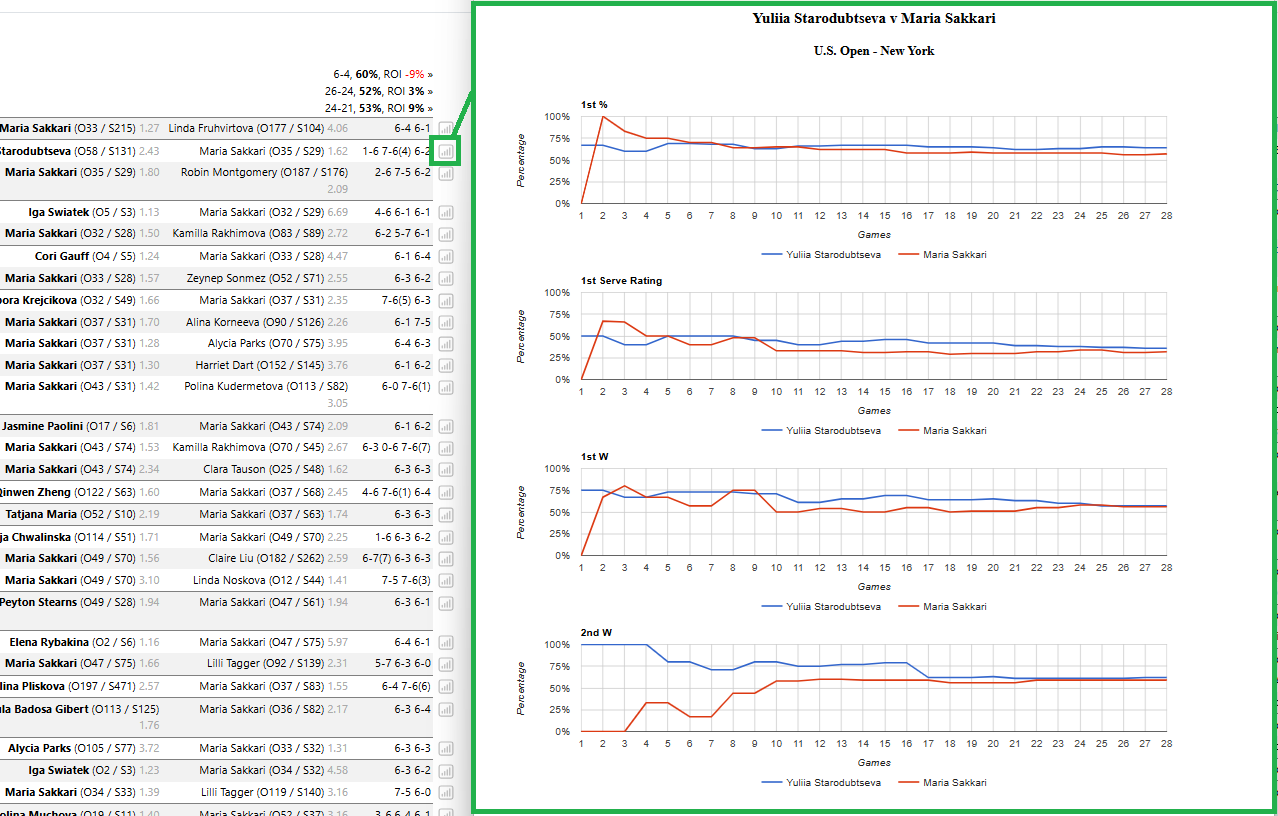
Task: Open stats chart for Sakkari v Linda Fruhvirtova match
Action: (445, 129)
